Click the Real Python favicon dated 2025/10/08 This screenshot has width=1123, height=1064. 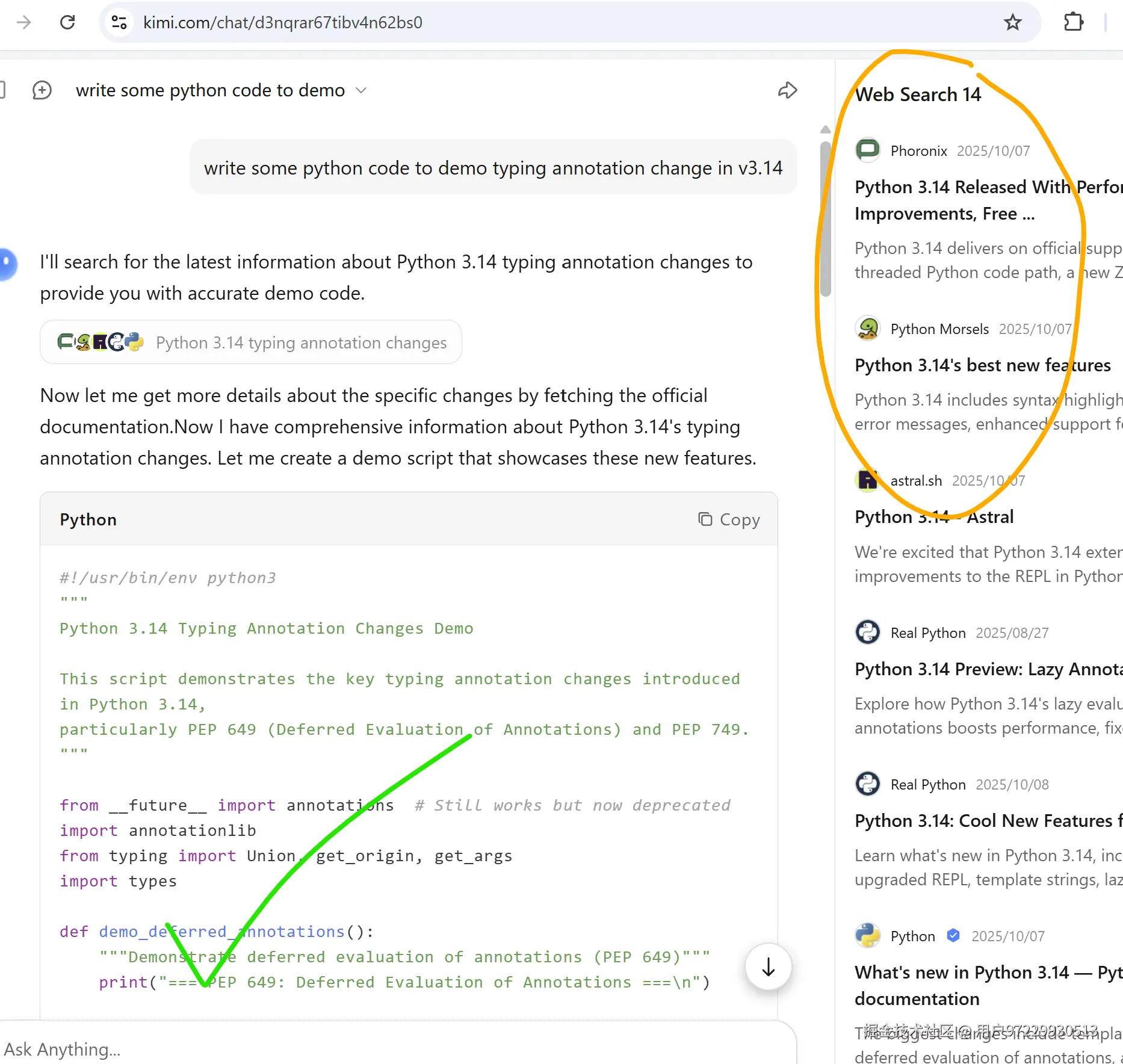tap(868, 784)
